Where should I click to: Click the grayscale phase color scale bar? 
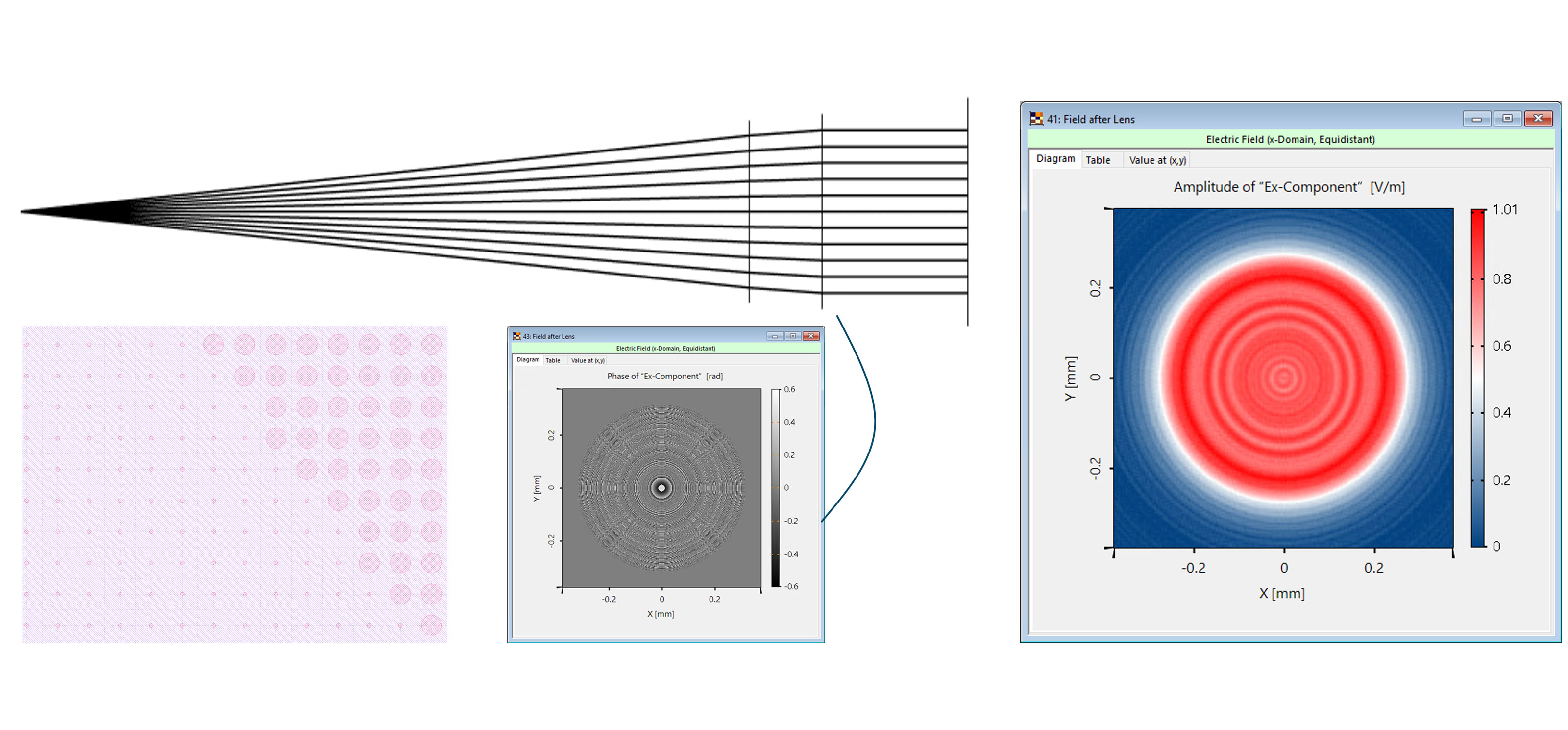(776, 488)
